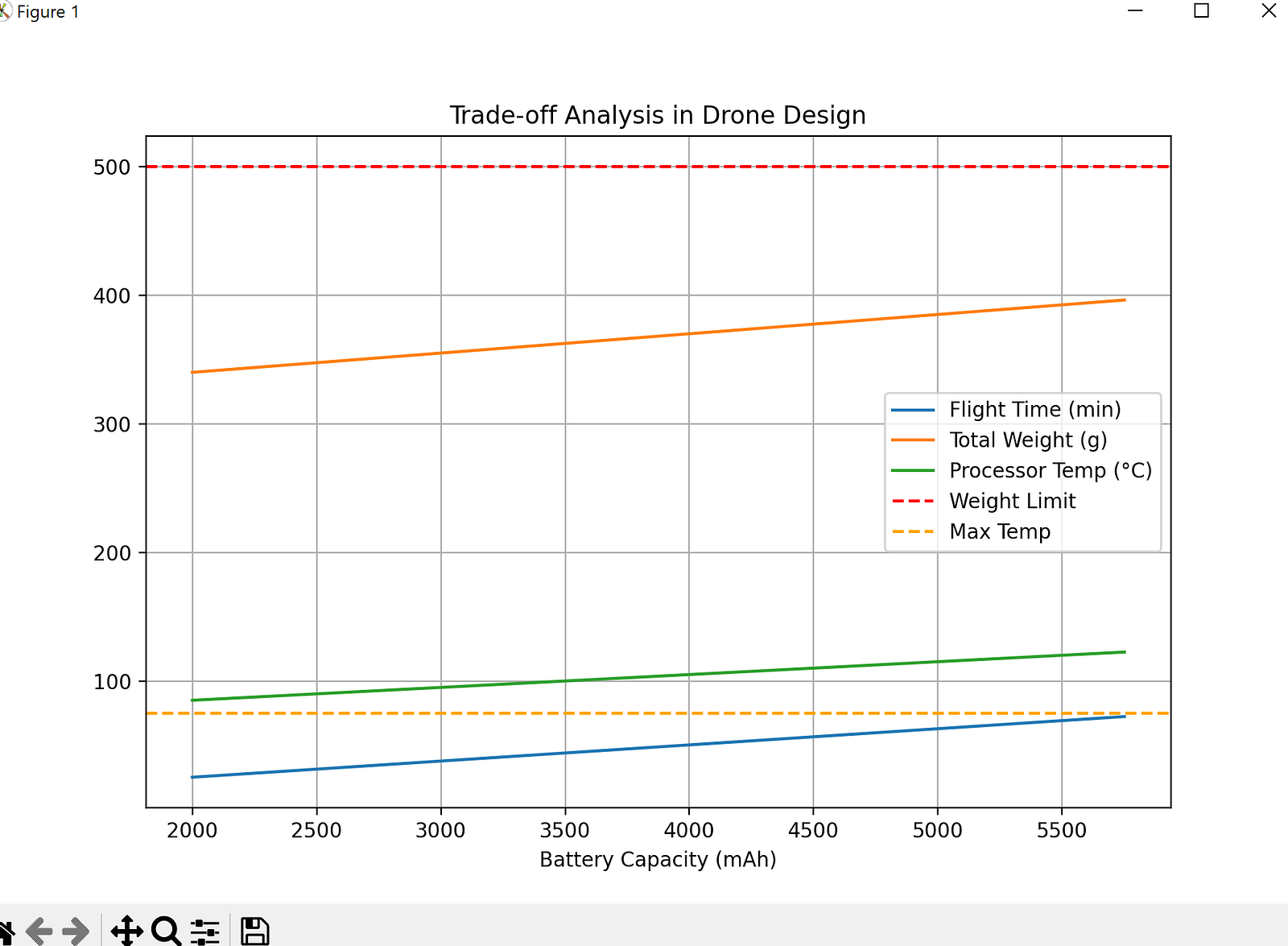Click the 4500 x-axis tick label
Screen dimensions: 1288x946
click(x=813, y=830)
